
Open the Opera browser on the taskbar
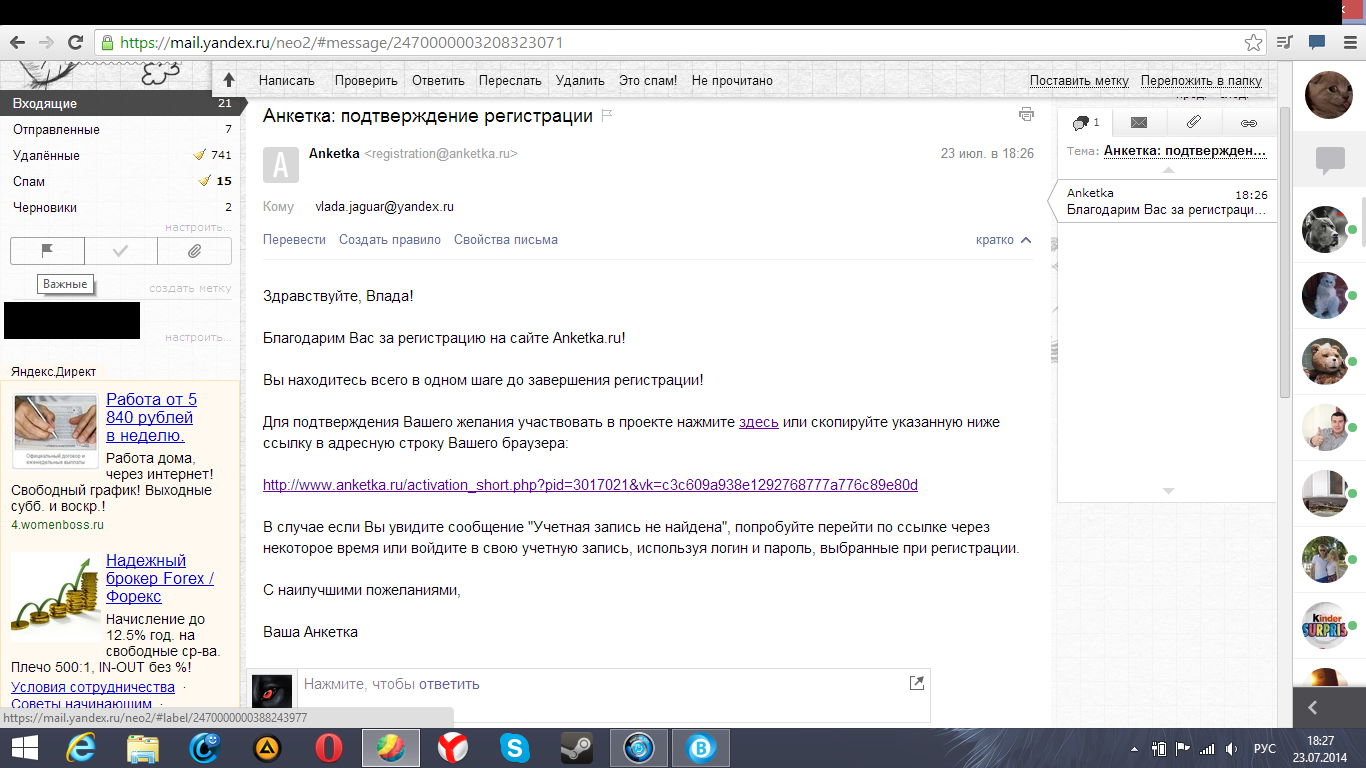[329, 748]
